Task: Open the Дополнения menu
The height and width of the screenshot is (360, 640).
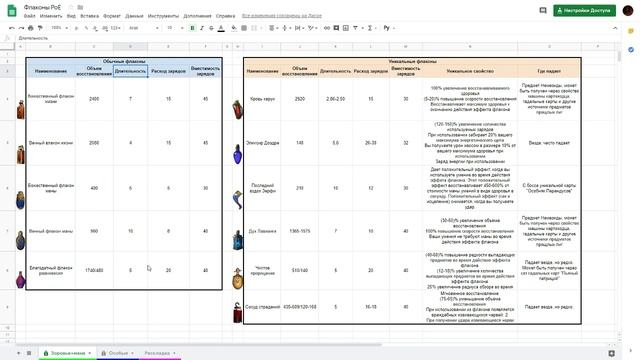Action: [x=197, y=16]
